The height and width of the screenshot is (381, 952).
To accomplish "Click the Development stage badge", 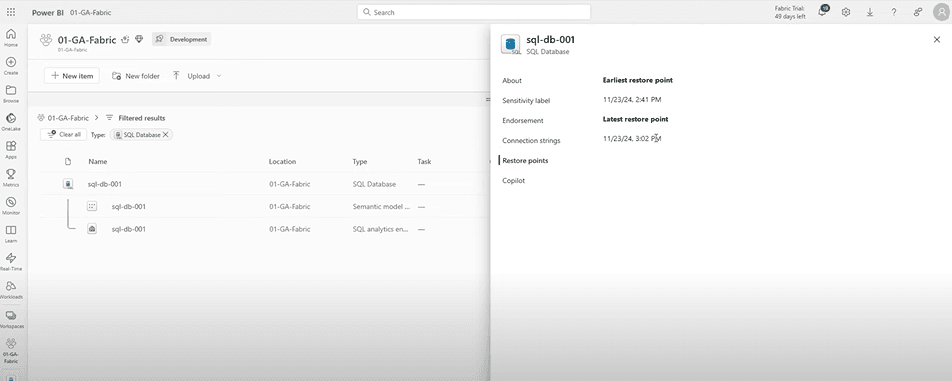I will pyautogui.click(x=182, y=39).
